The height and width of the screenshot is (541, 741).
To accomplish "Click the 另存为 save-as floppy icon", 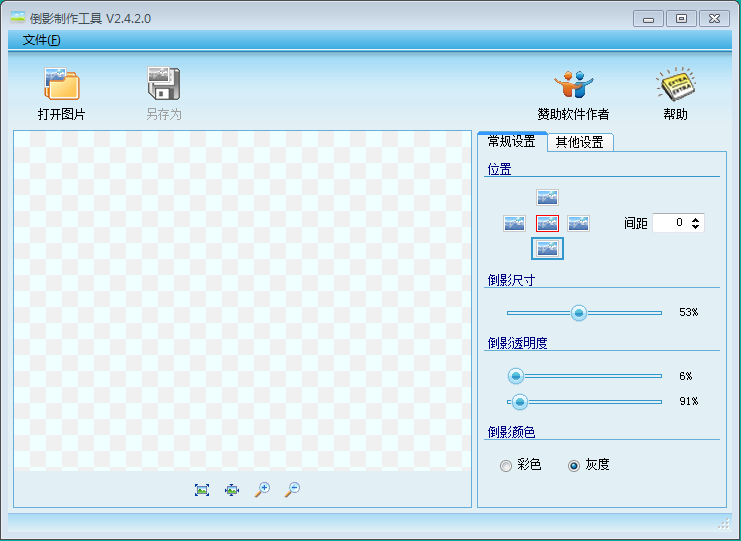I will coord(163,84).
